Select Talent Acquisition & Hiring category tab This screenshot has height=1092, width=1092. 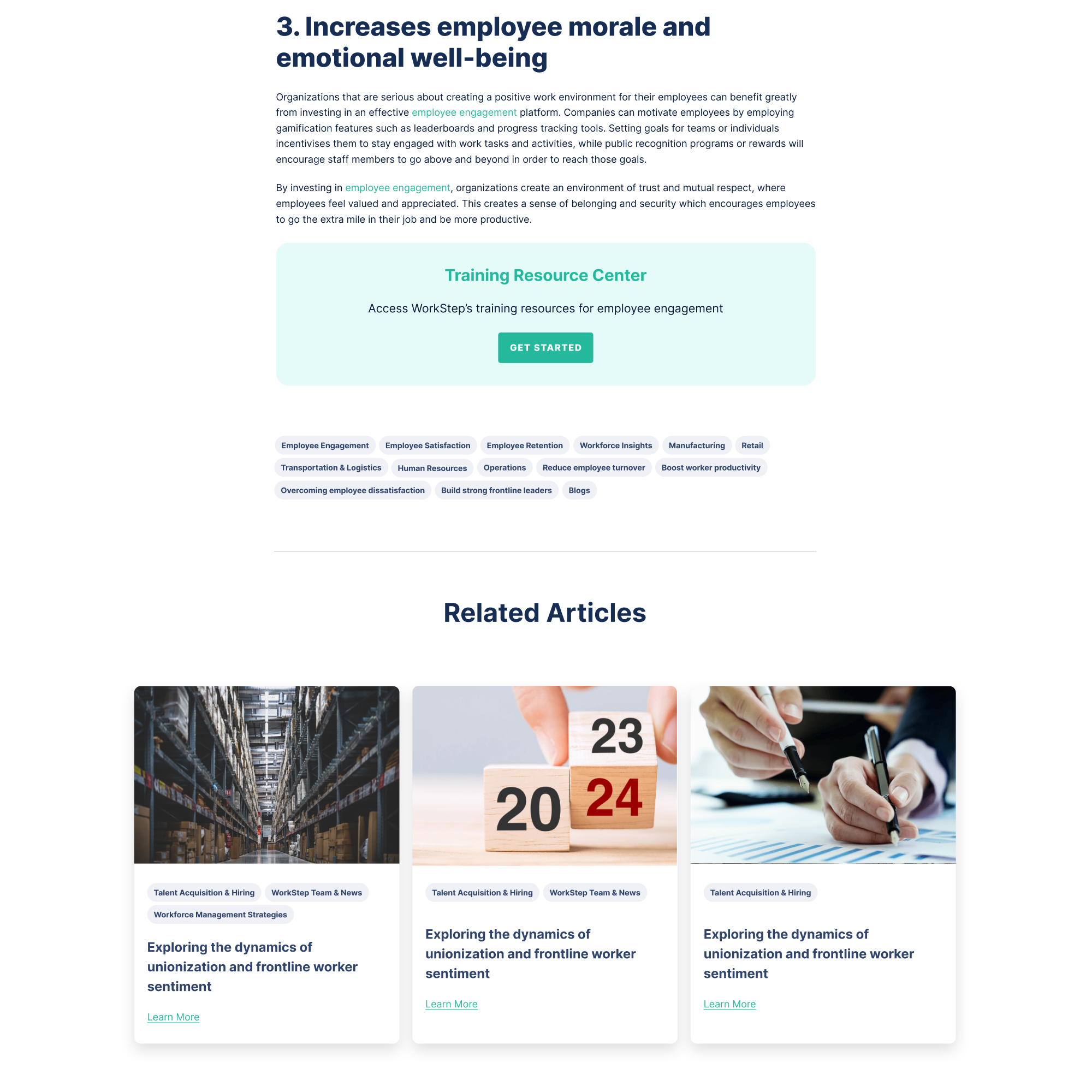204,891
